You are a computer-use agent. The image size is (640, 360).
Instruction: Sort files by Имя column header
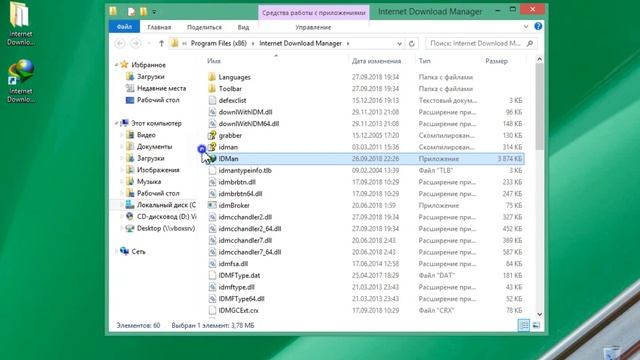pyautogui.click(x=213, y=61)
